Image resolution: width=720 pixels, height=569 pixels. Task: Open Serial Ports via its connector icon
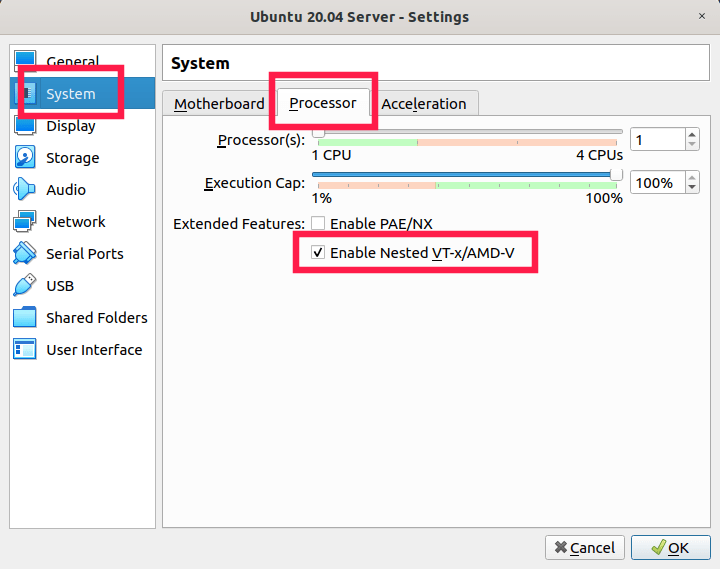[25, 254]
